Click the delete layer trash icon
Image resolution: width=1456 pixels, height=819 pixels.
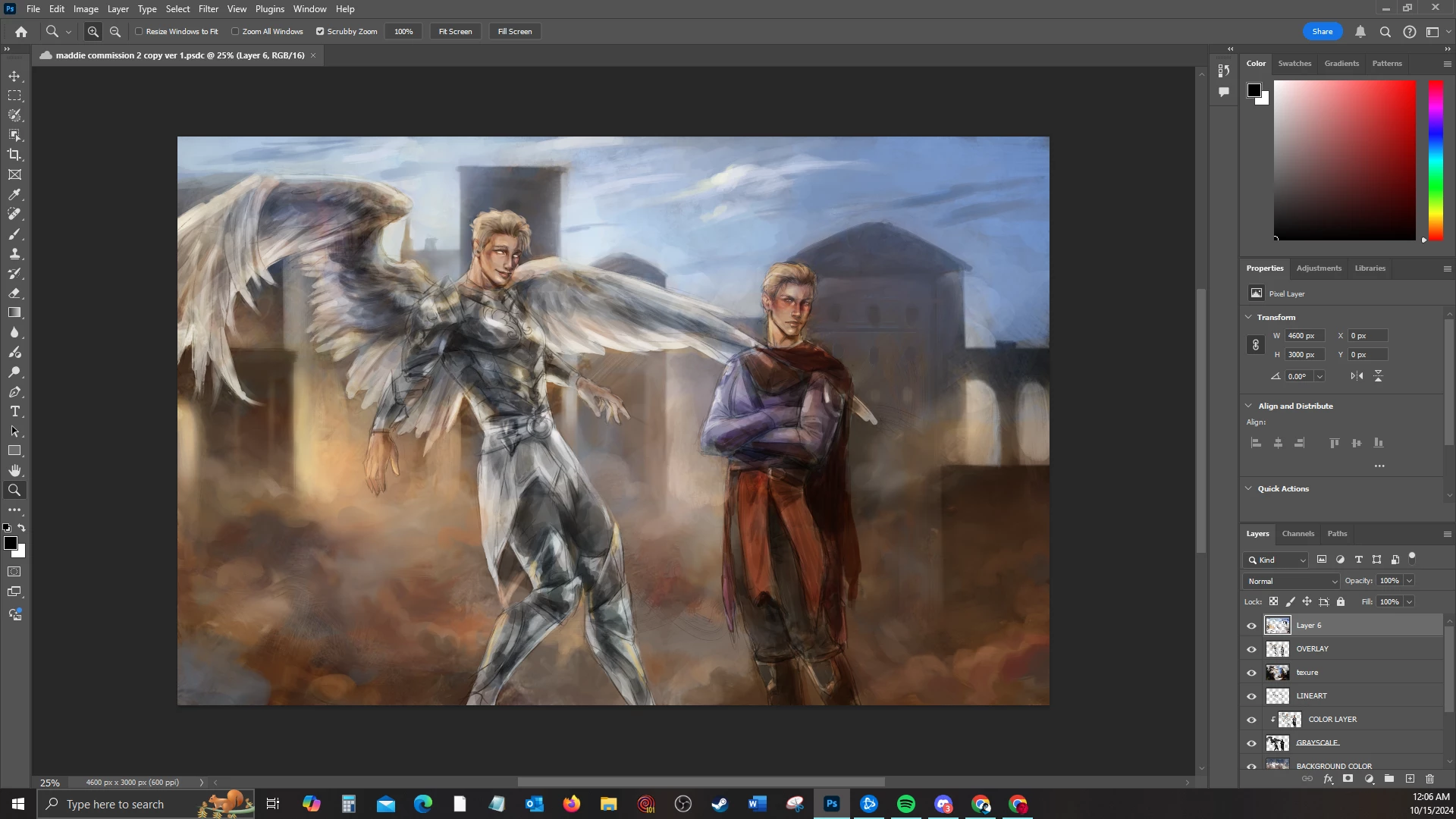pos(1429,779)
